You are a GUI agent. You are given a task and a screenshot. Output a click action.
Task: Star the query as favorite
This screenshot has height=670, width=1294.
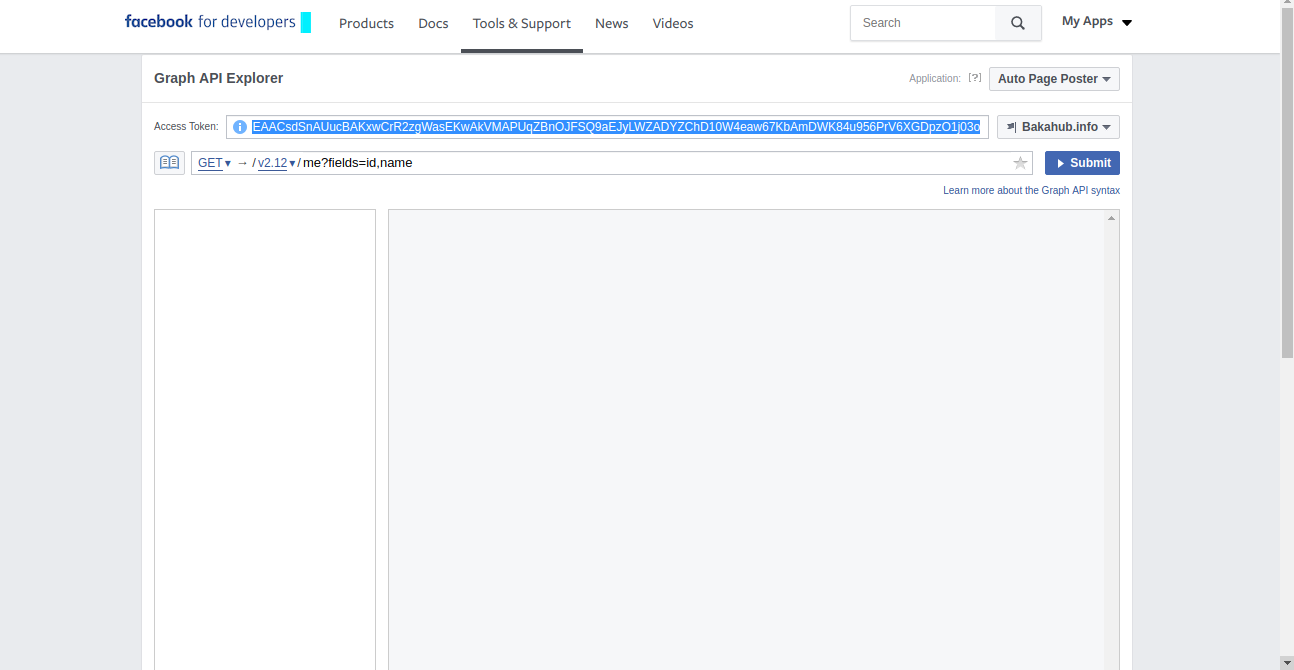pos(1020,163)
